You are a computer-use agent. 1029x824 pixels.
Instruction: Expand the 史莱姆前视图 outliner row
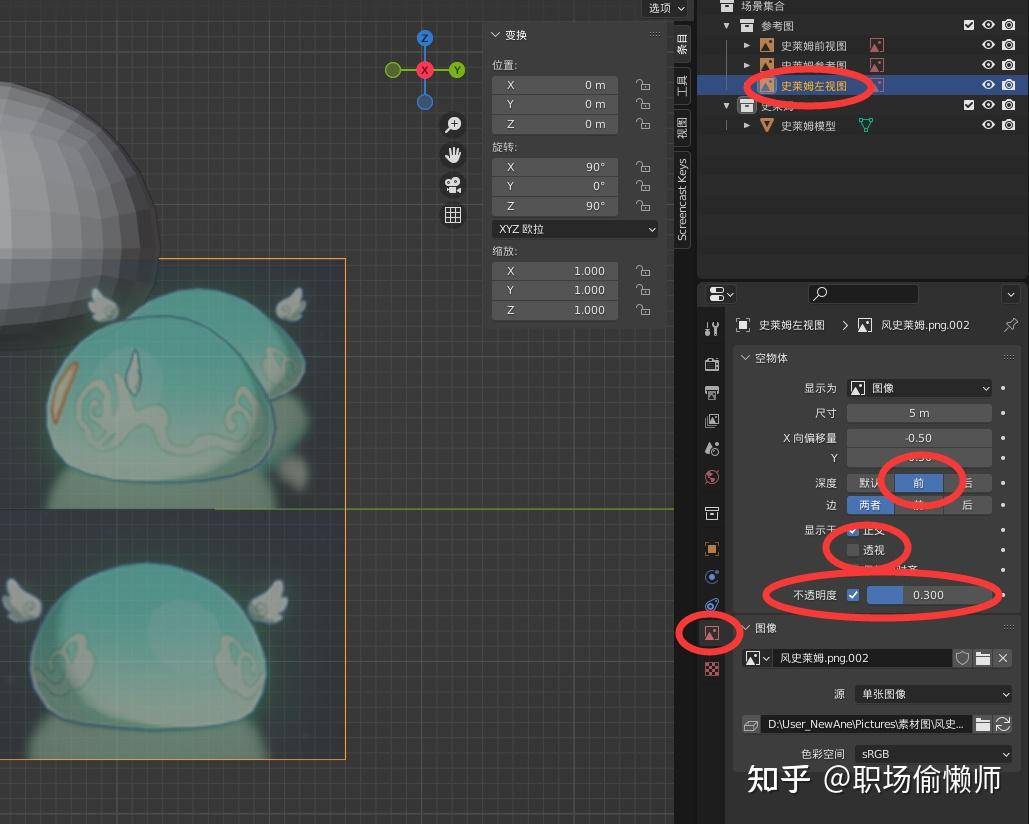point(747,45)
